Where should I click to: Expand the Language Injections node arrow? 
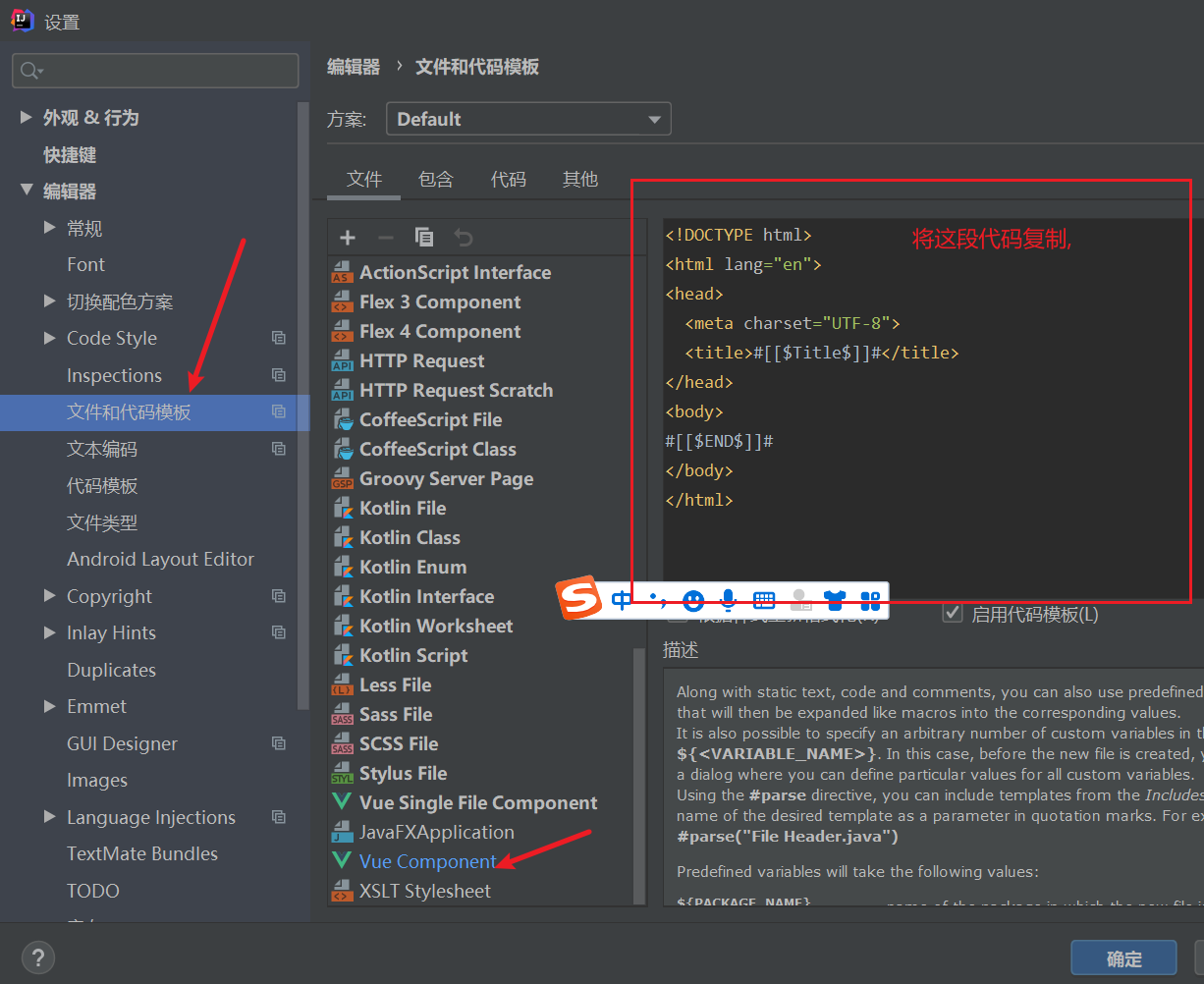(x=50, y=817)
